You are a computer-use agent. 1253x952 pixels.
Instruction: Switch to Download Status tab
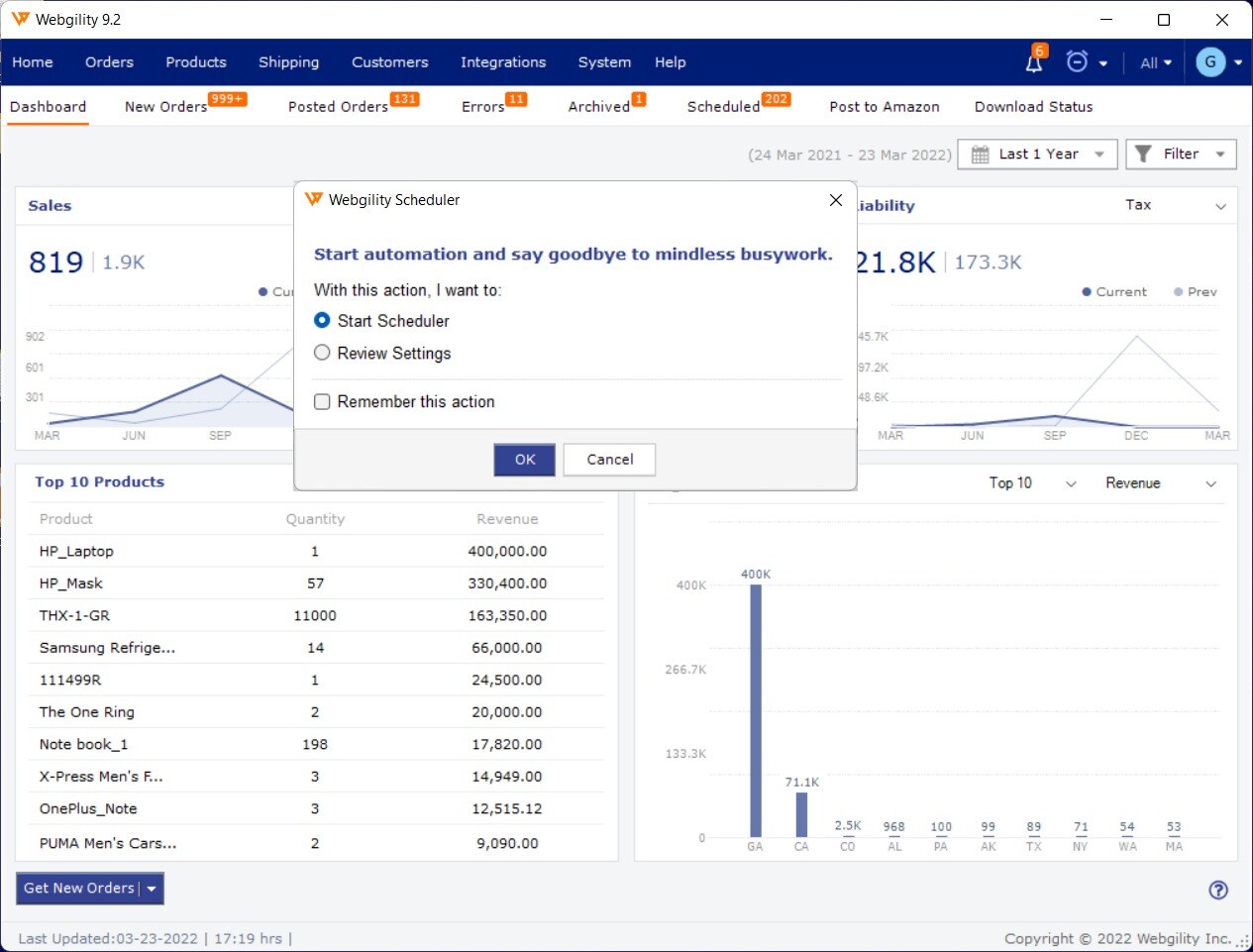pyautogui.click(x=1033, y=106)
